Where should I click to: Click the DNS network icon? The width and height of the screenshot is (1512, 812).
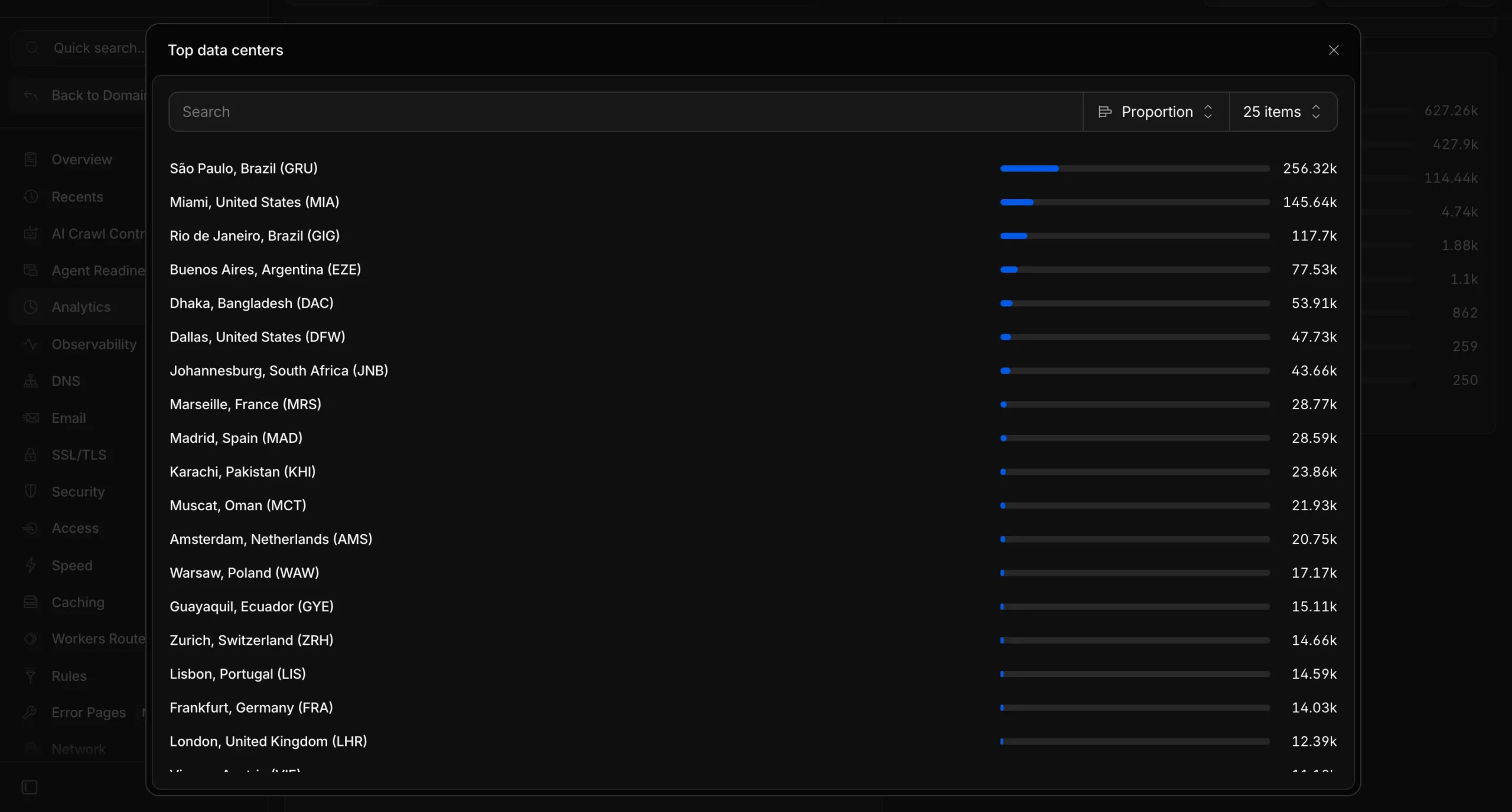click(31, 381)
